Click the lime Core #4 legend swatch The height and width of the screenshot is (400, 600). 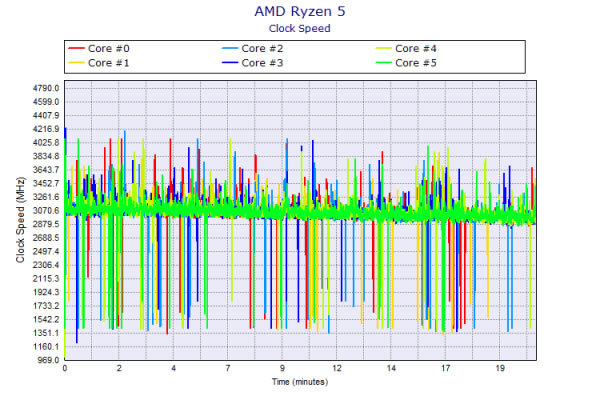384,49
